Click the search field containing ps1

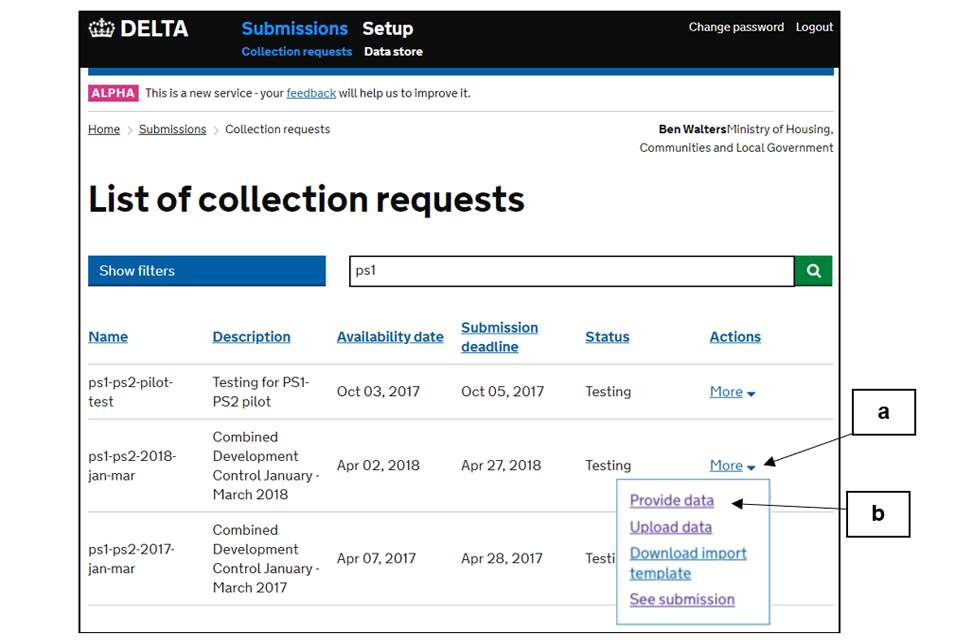(x=571, y=271)
